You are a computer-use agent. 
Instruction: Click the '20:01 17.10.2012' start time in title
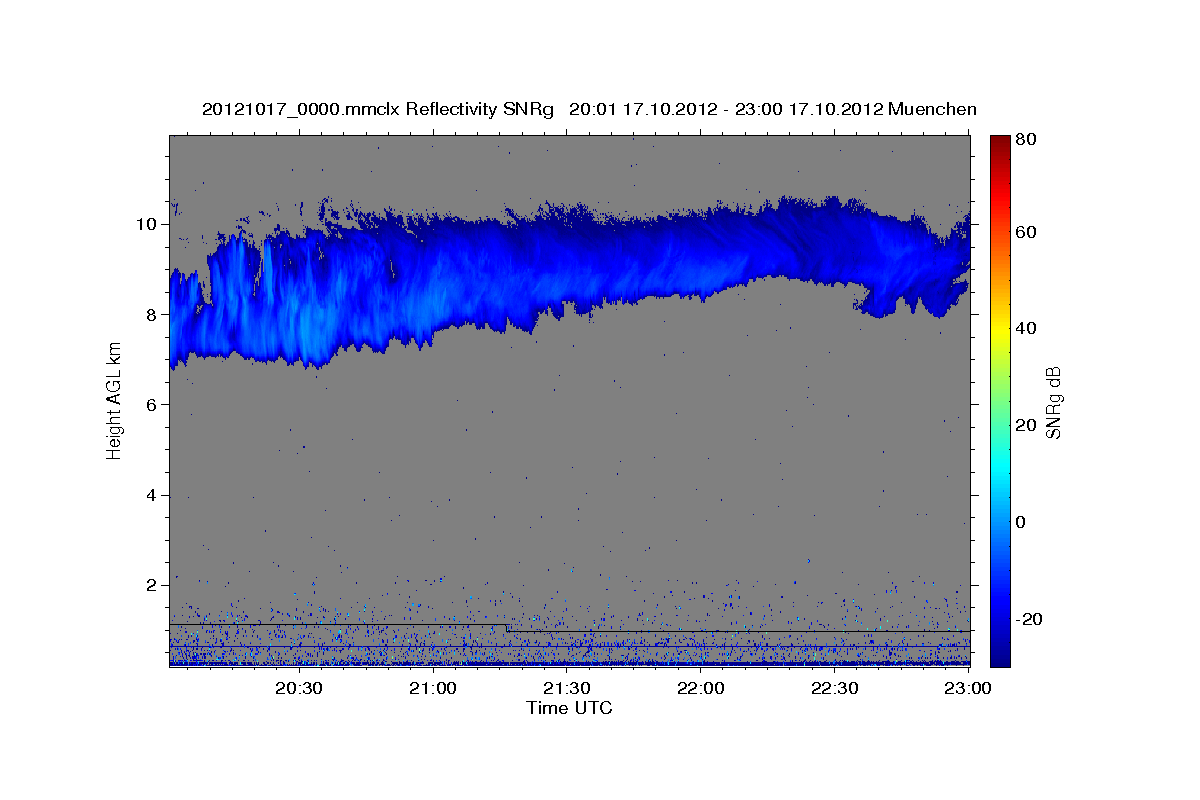click(x=642, y=109)
